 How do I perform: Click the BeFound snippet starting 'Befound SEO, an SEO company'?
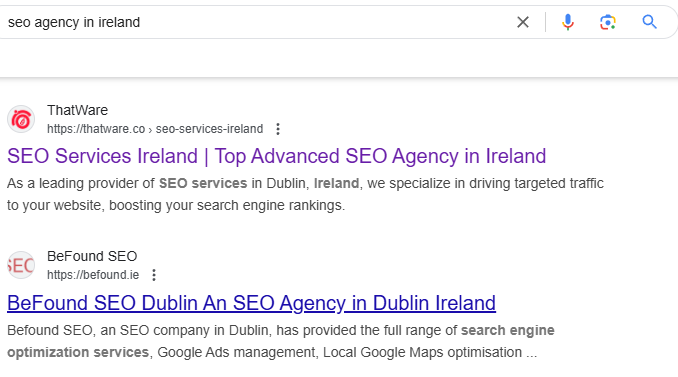[281, 341]
